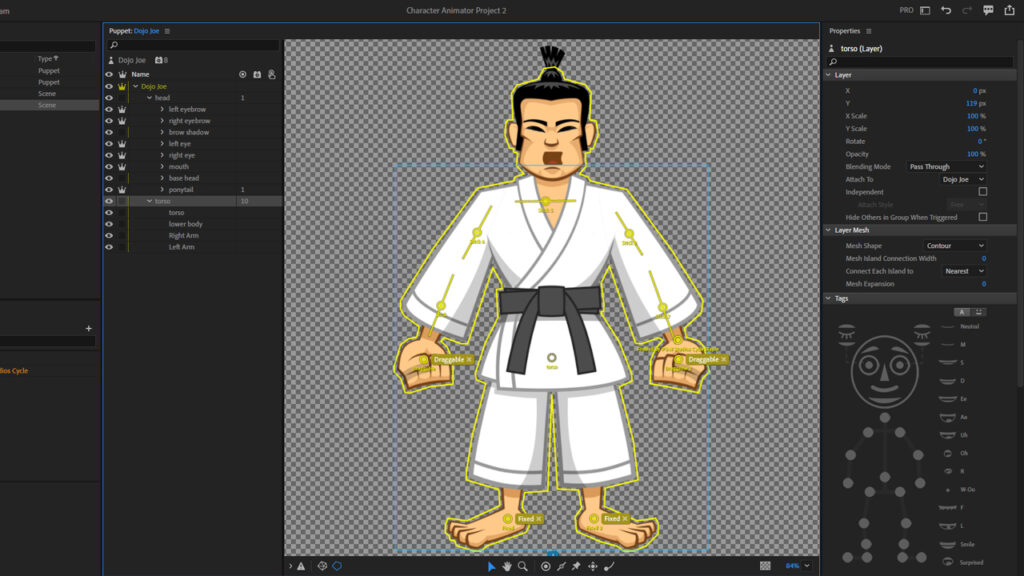
Task: Click the Undo arrow icon
Action: pos(945,10)
